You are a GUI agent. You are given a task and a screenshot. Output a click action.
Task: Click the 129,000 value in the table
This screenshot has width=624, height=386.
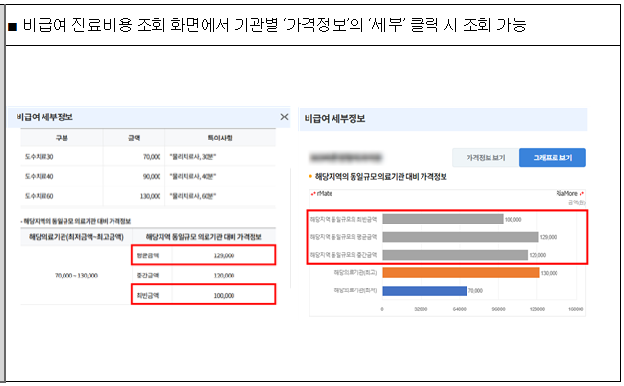[224, 255]
